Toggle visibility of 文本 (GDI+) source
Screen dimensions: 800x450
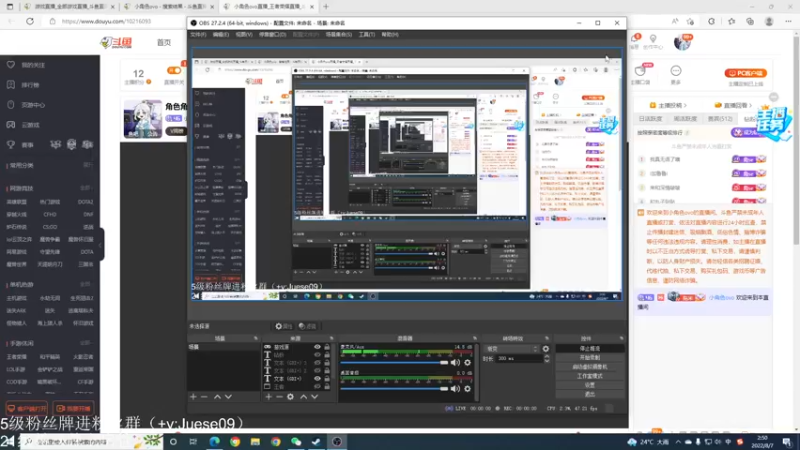point(317,379)
